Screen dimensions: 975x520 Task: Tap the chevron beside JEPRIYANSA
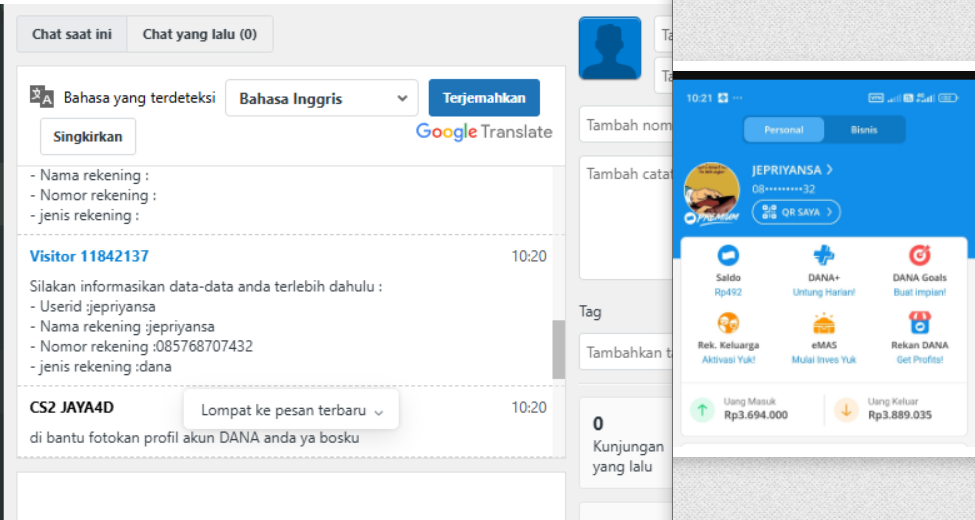click(x=829, y=170)
